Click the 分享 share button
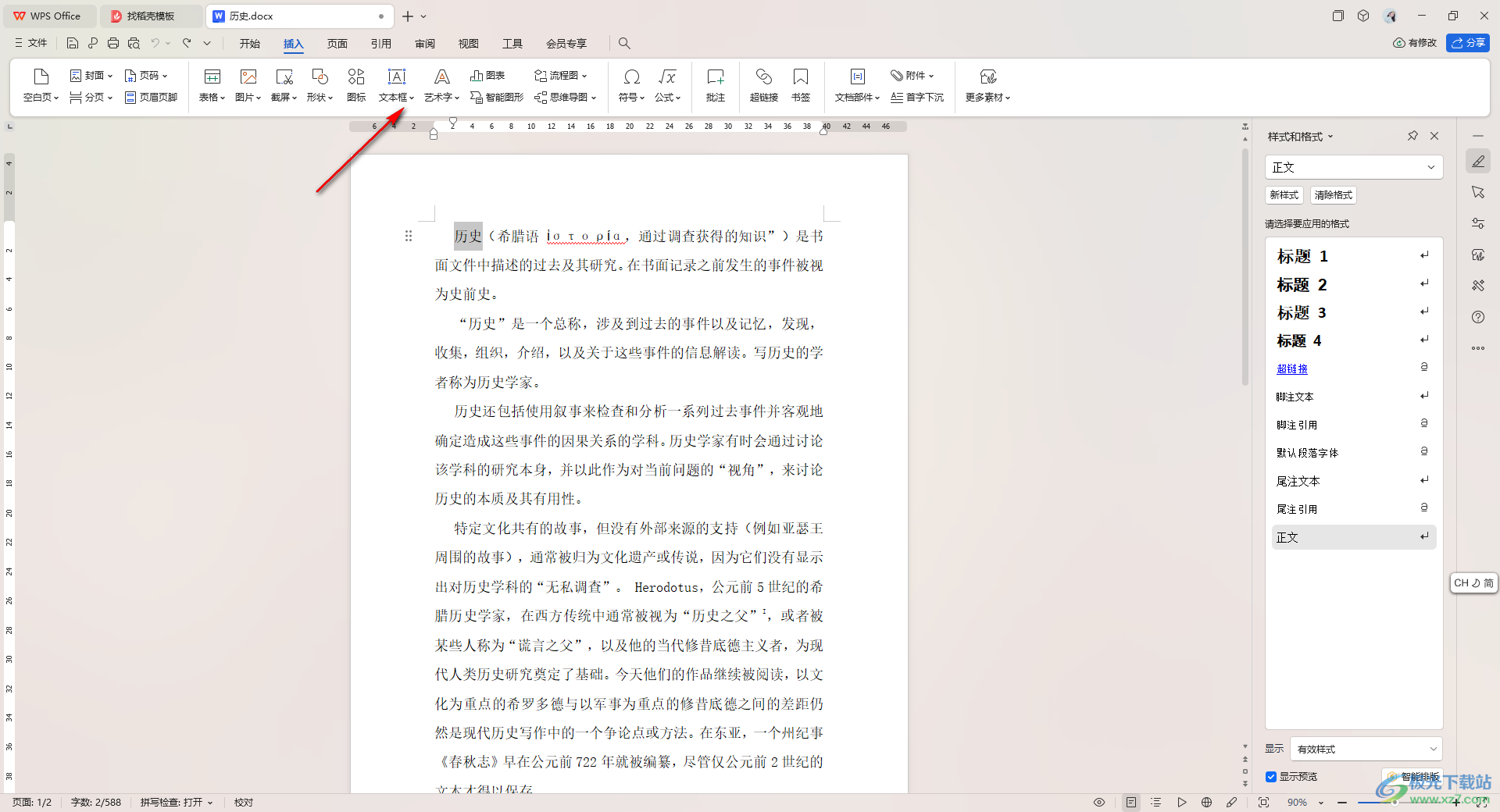This screenshot has height=812, width=1500. [x=1468, y=43]
